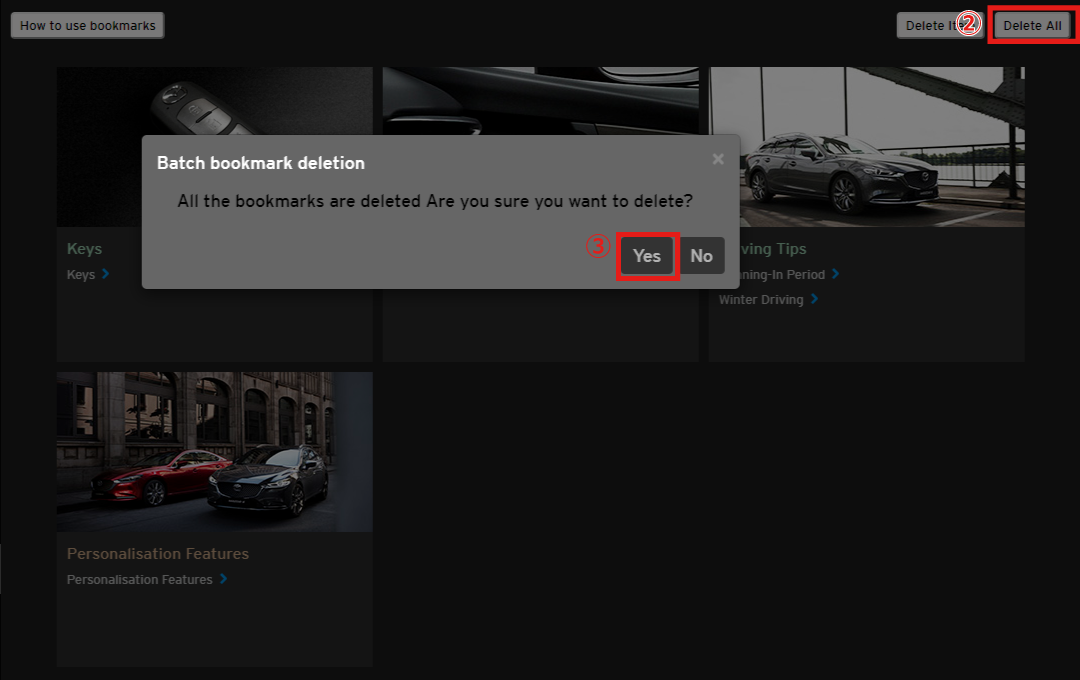Open How to use bookmarks

coord(88,26)
